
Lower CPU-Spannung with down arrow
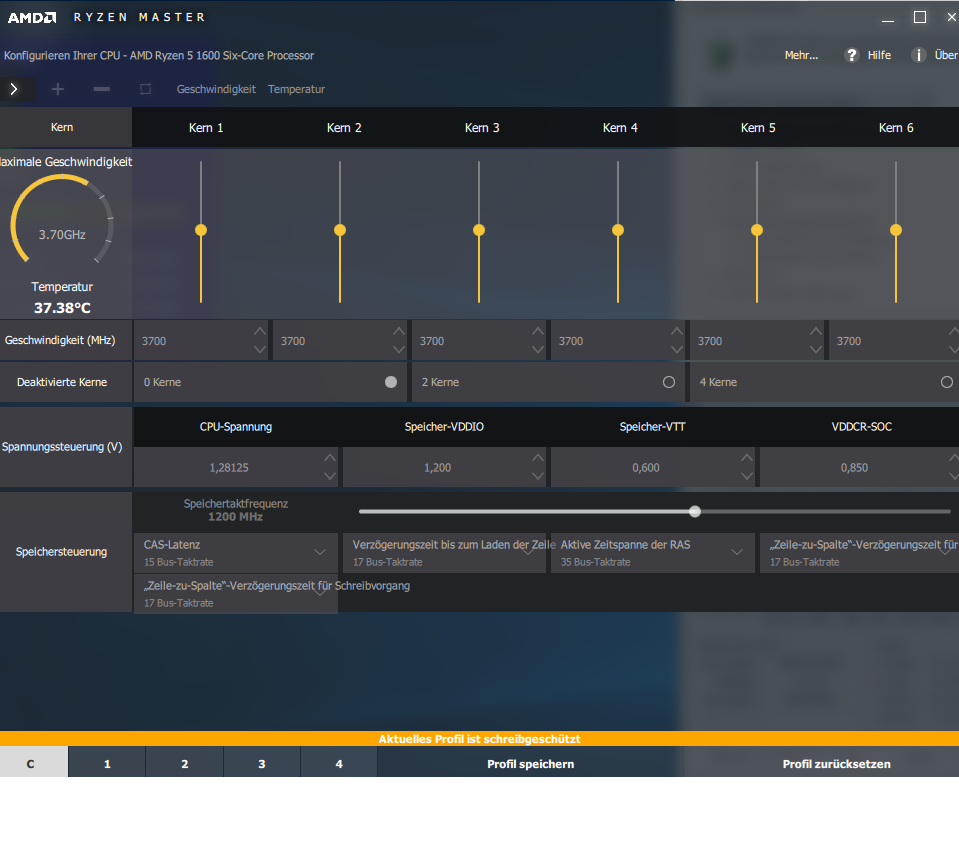click(x=330, y=476)
